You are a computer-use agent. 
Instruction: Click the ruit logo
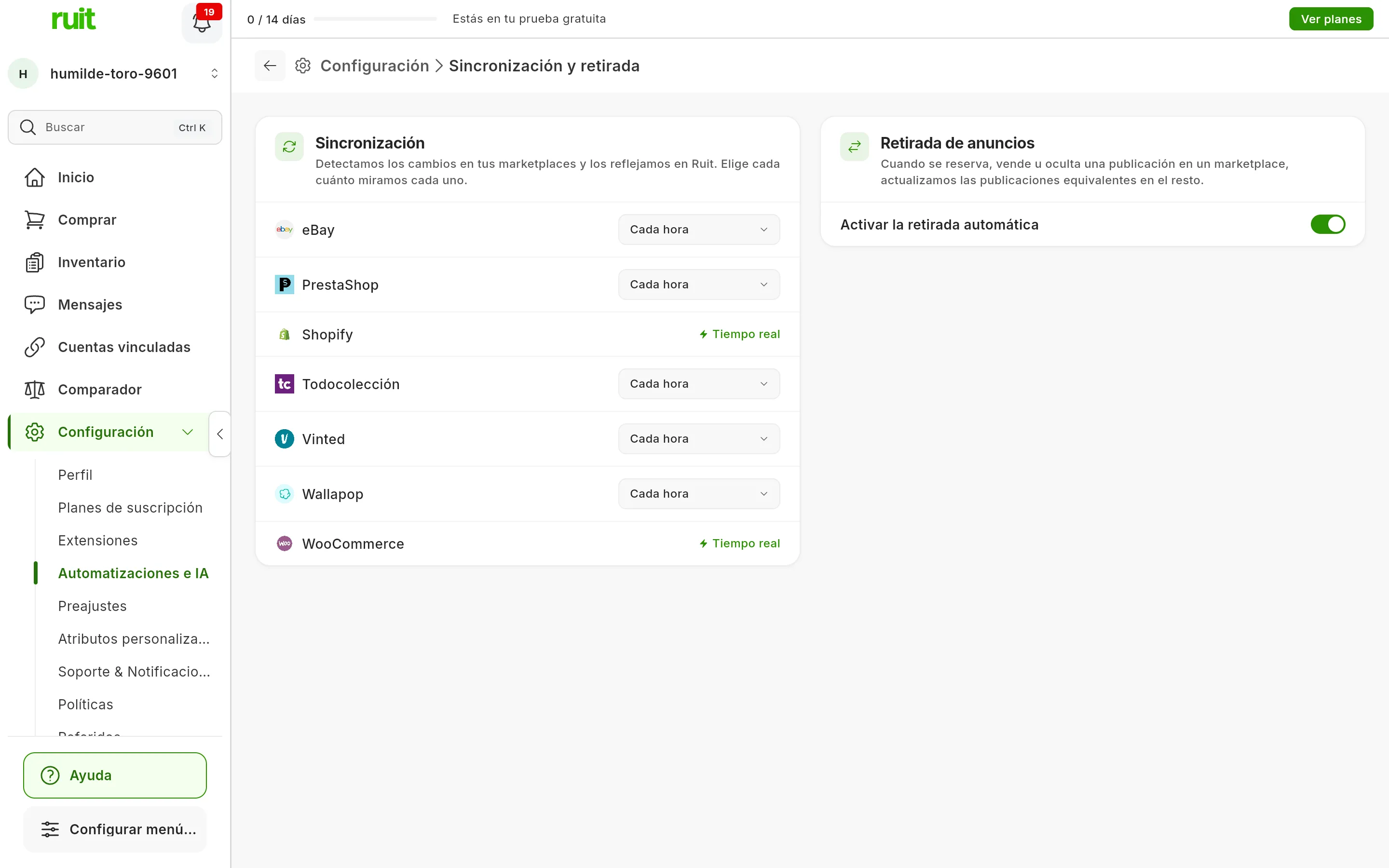tap(73, 19)
